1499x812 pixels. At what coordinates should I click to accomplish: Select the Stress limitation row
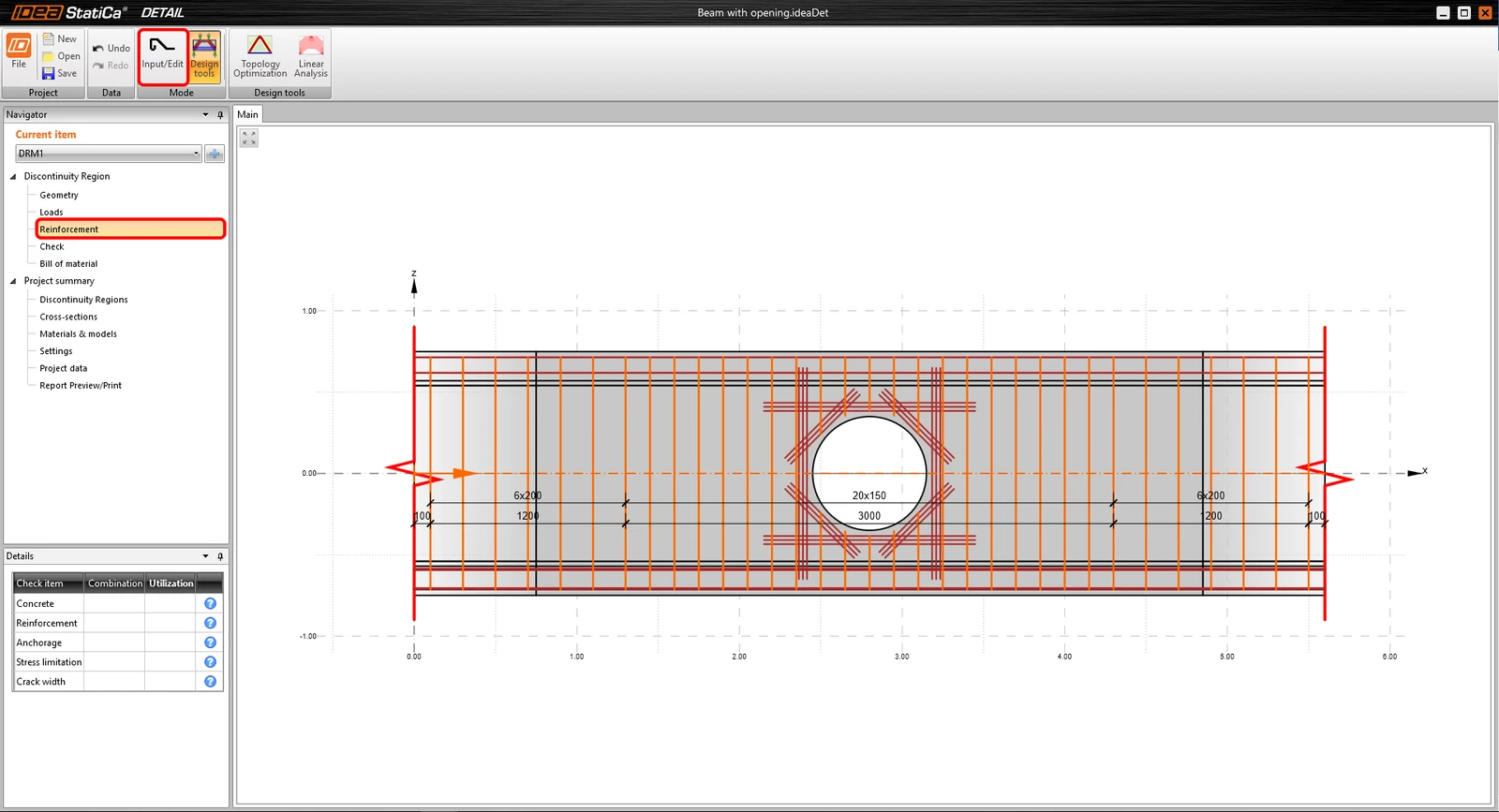[118, 662]
